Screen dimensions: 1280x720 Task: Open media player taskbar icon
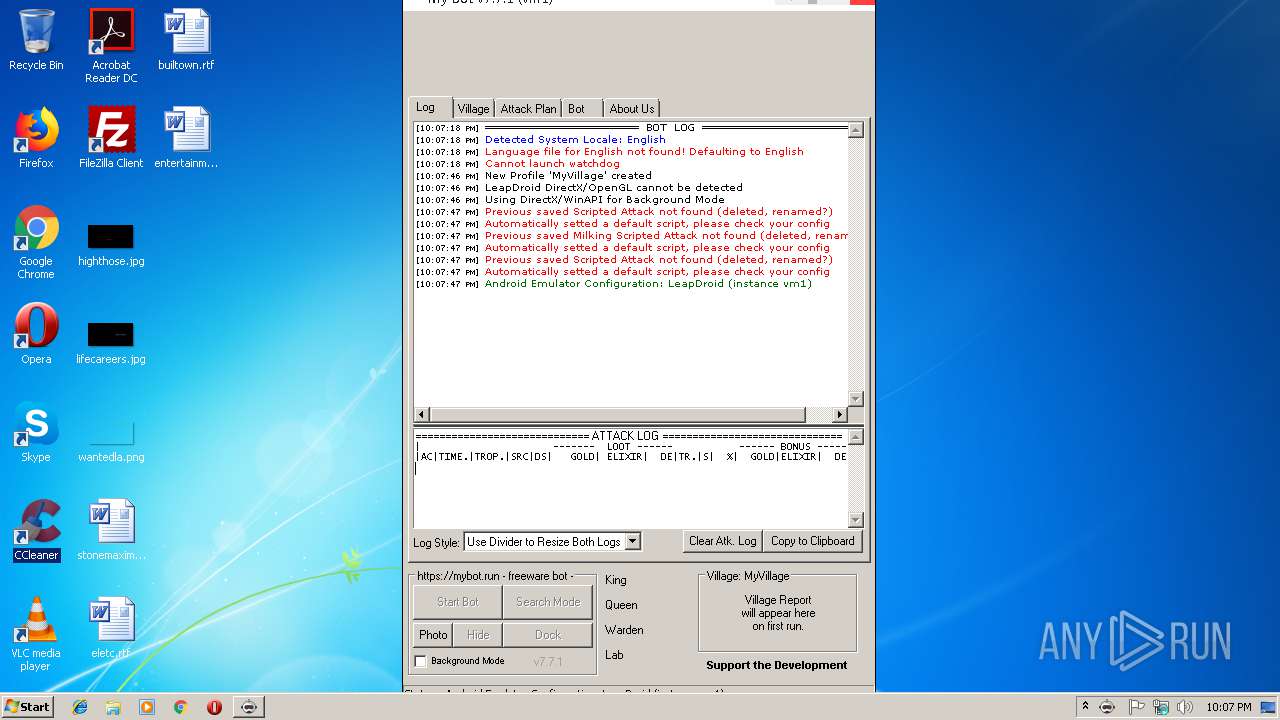click(x=147, y=707)
